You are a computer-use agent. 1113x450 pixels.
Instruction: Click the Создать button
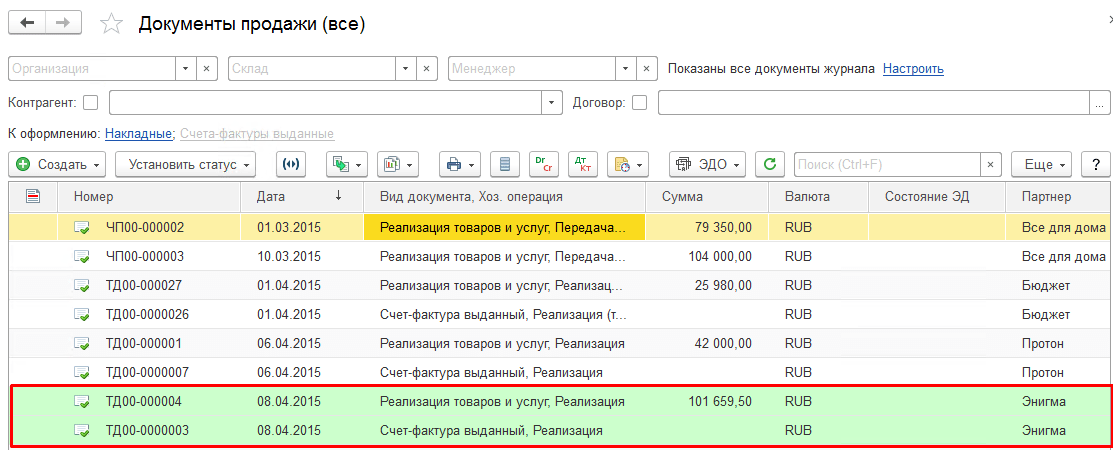58,164
